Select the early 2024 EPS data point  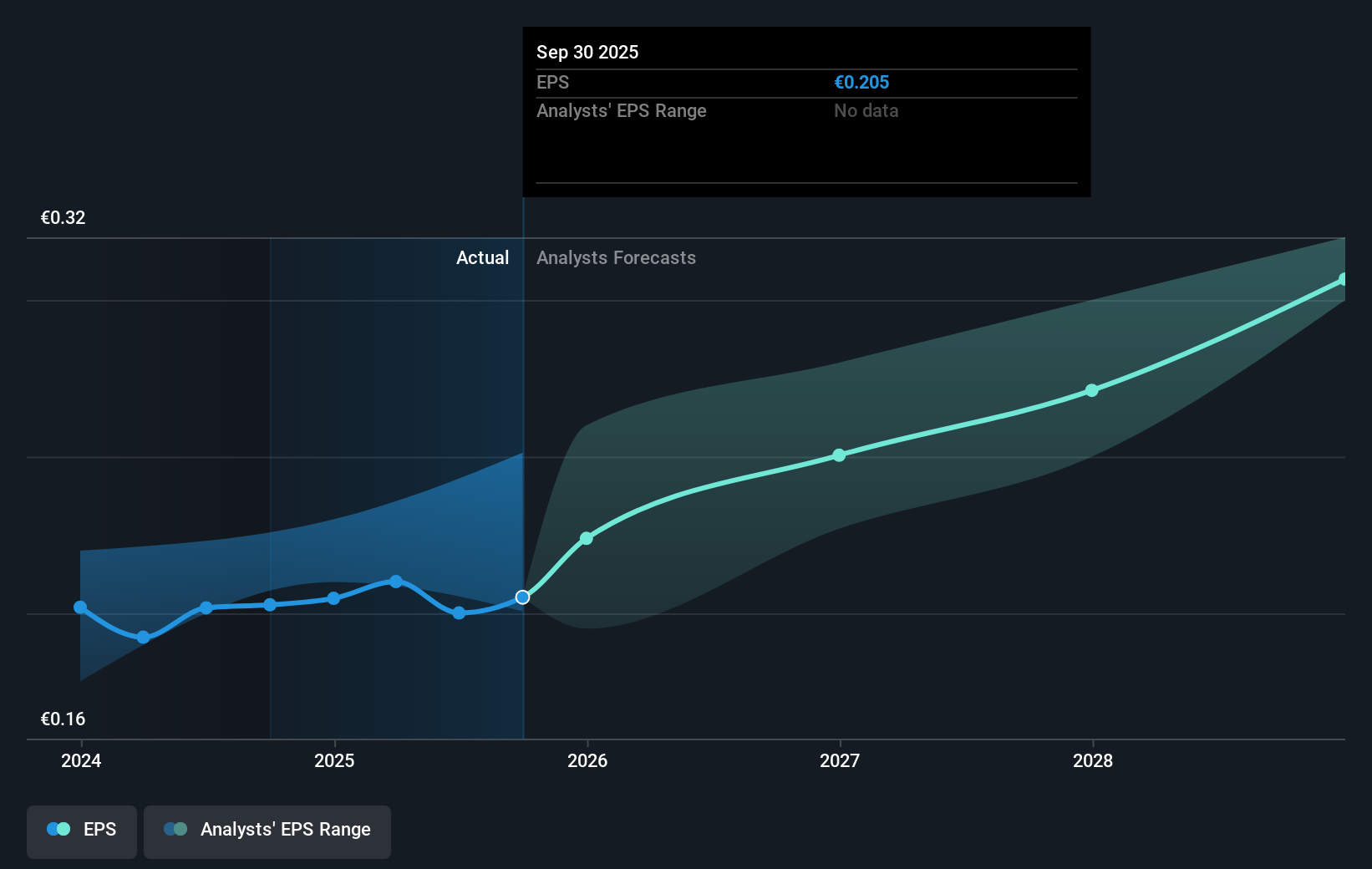80,607
